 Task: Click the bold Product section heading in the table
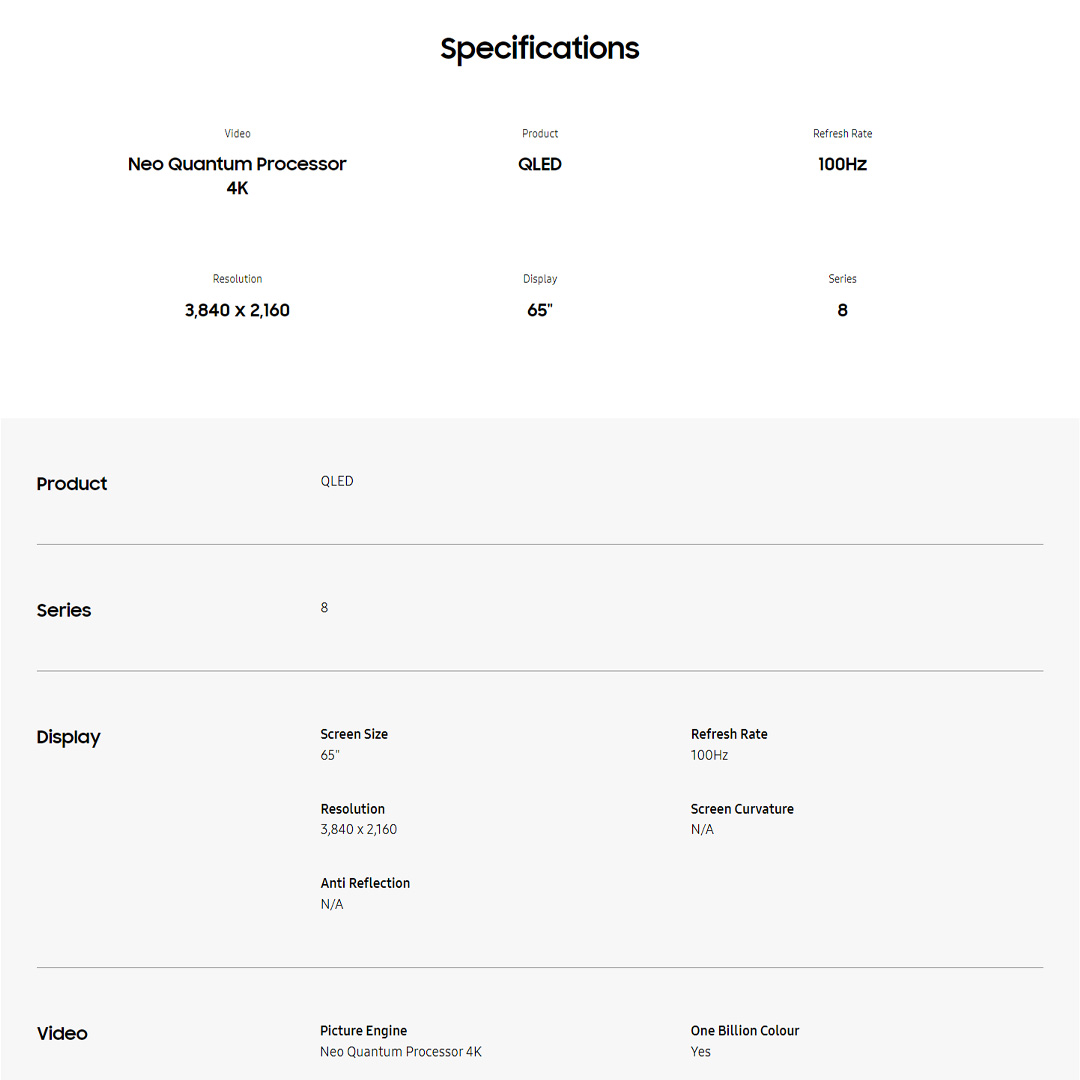[72, 484]
